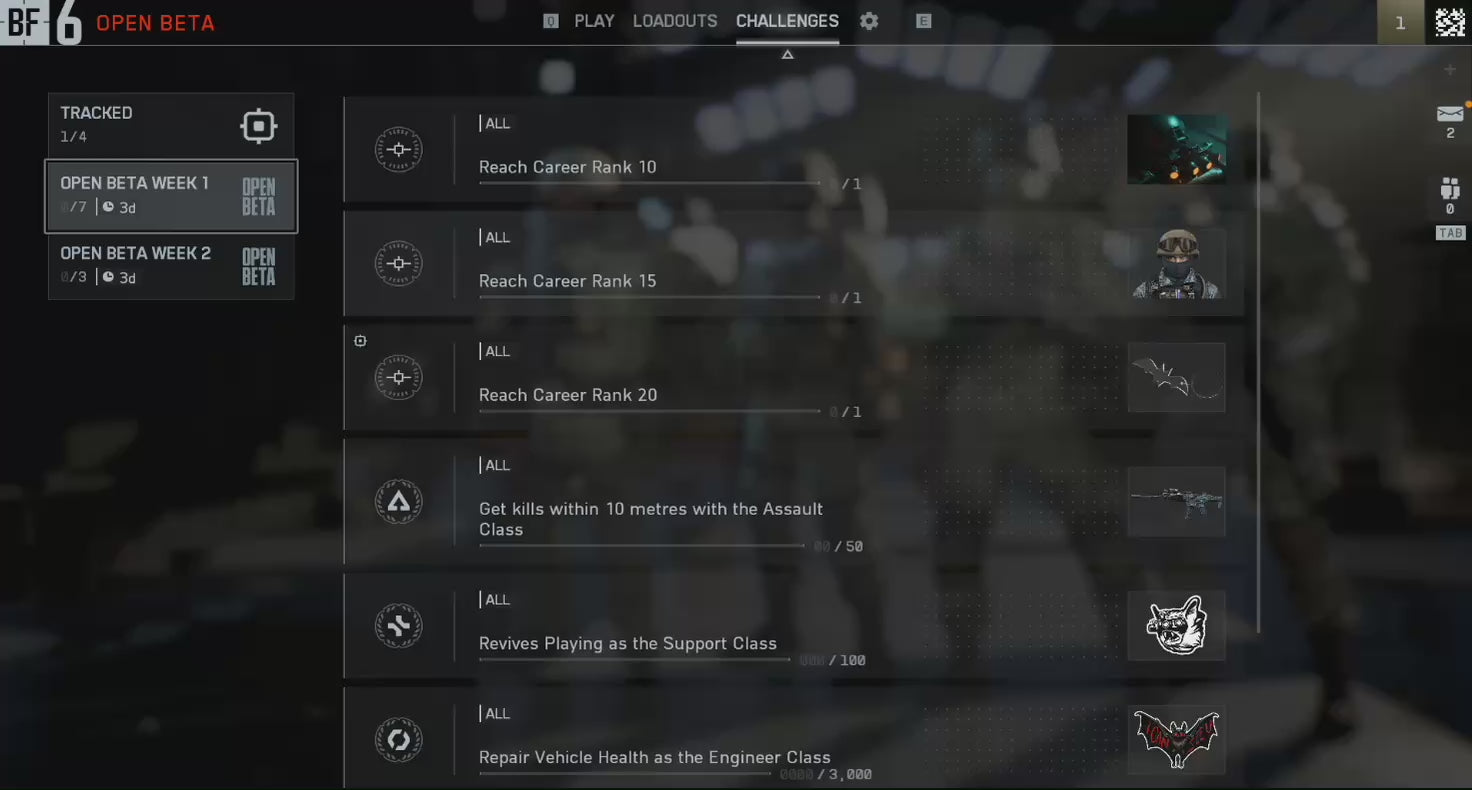This screenshot has height=790, width=1472.
Task: View the Career Rank 10 reward thumbnail
Action: pos(1177,149)
